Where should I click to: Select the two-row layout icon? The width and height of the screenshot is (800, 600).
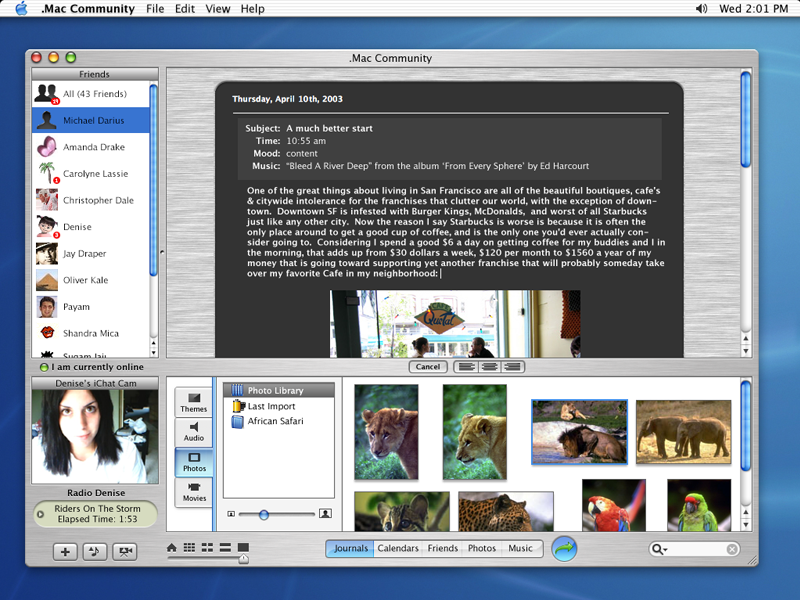225,547
